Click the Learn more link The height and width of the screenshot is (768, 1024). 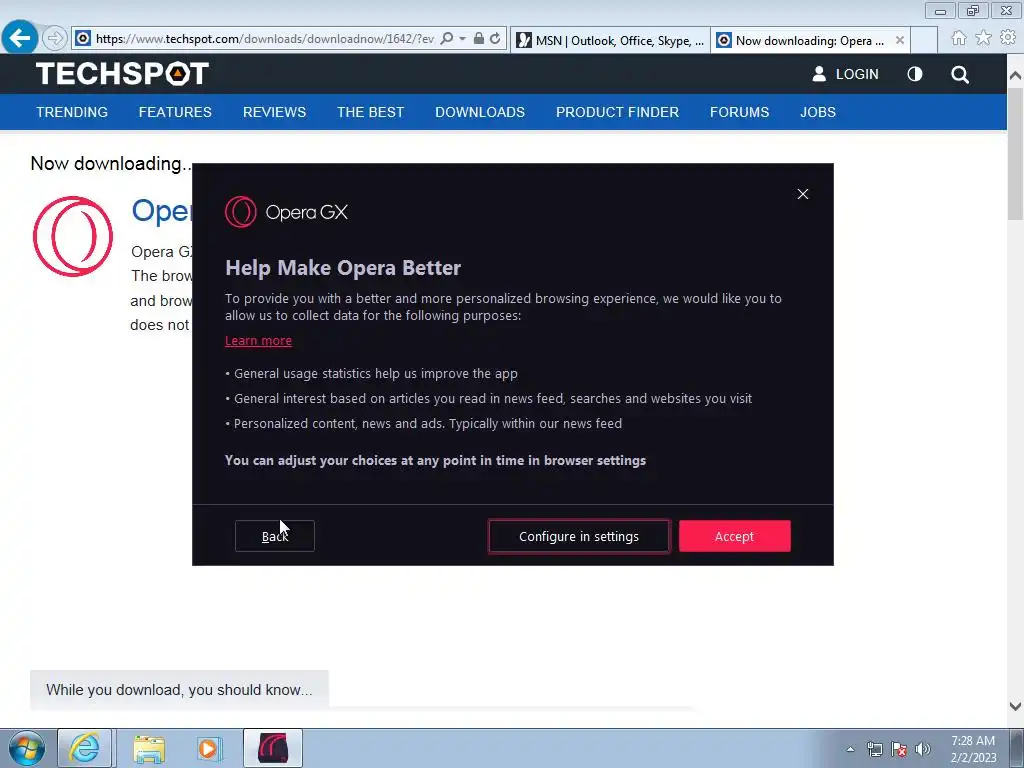[x=258, y=341]
